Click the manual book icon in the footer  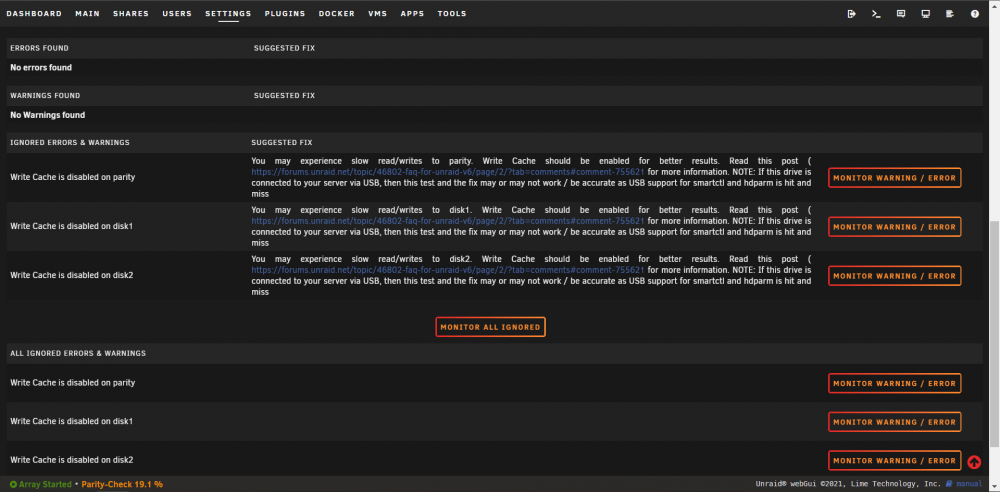949,484
